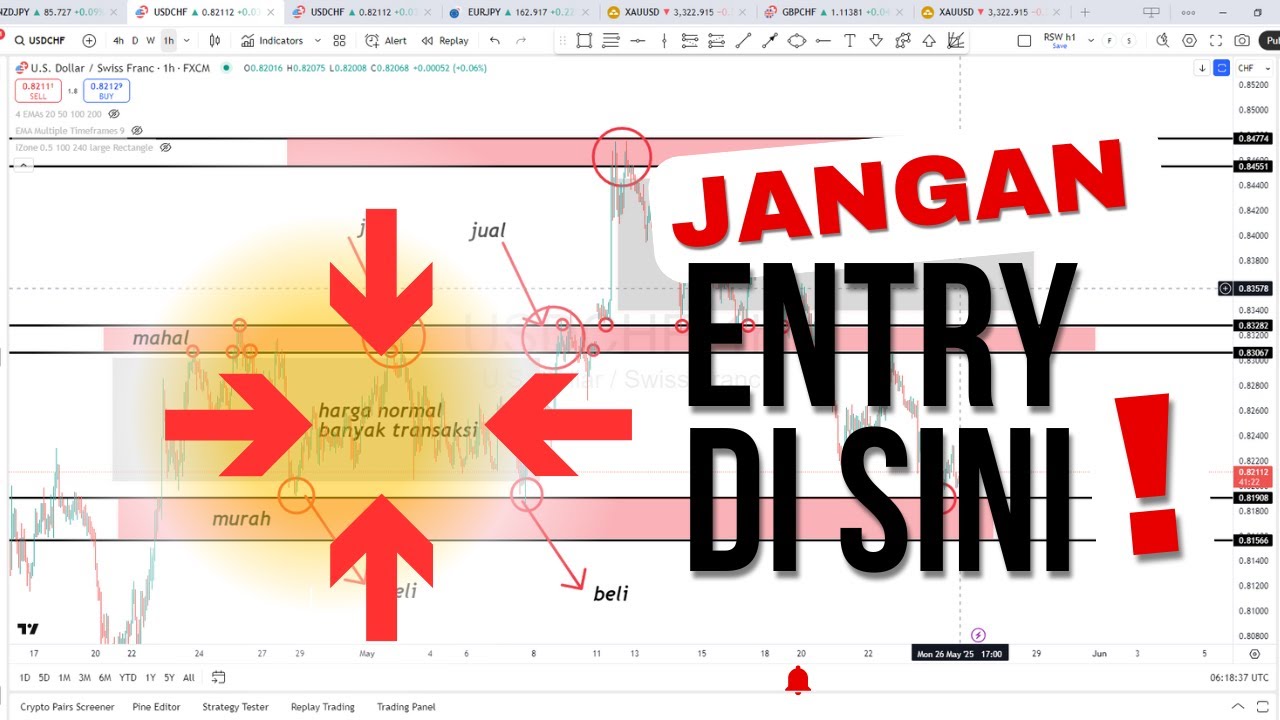Select the Rectangle drawing tool

coord(584,41)
